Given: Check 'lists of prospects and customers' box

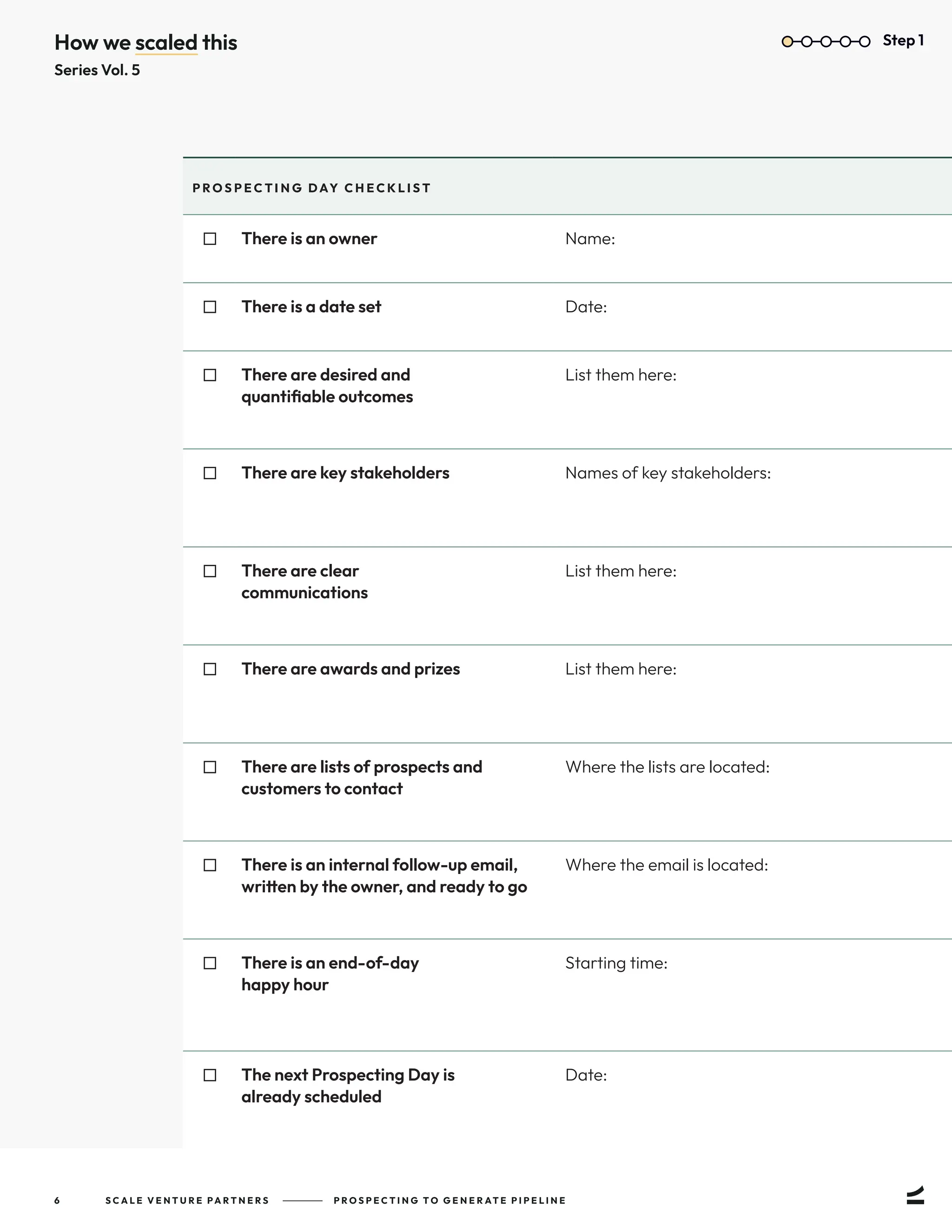Looking at the screenshot, I should tap(210, 767).
